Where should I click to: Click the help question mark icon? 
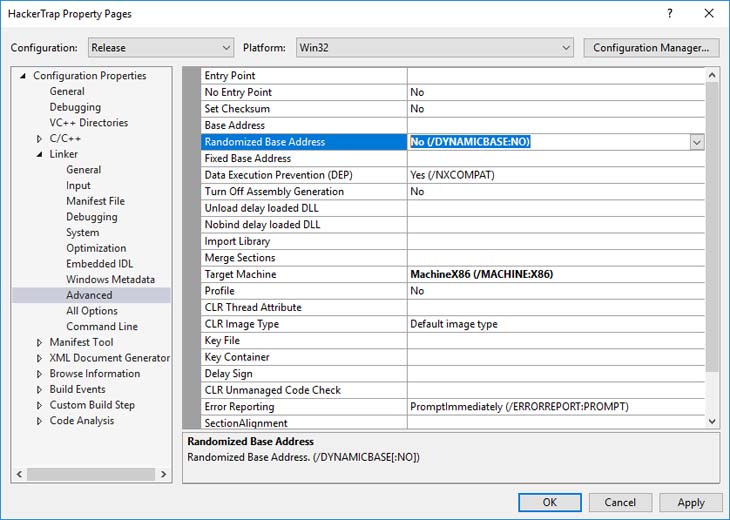click(669, 14)
